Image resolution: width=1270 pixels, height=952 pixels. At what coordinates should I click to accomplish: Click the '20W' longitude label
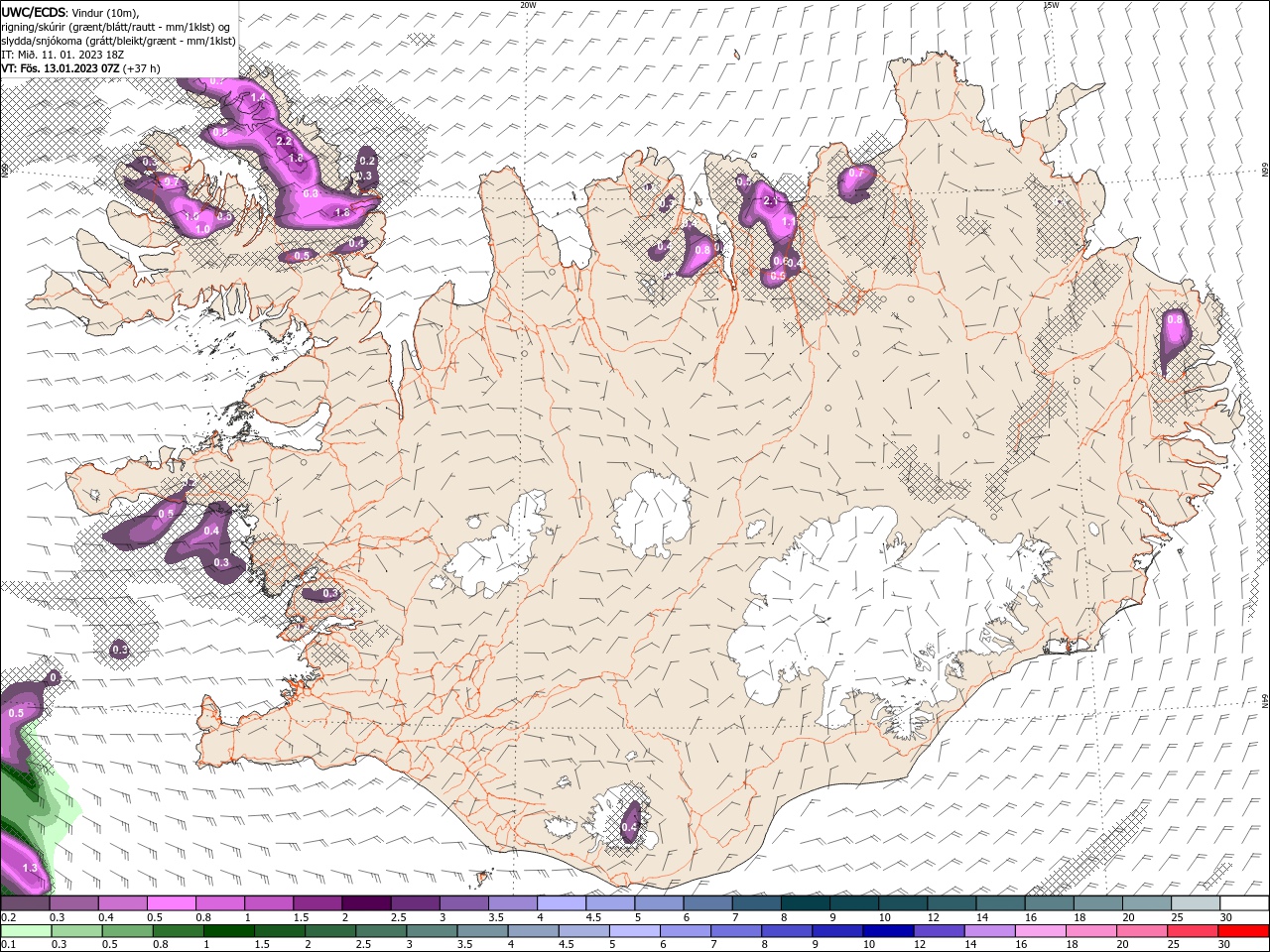pyautogui.click(x=528, y=4)
